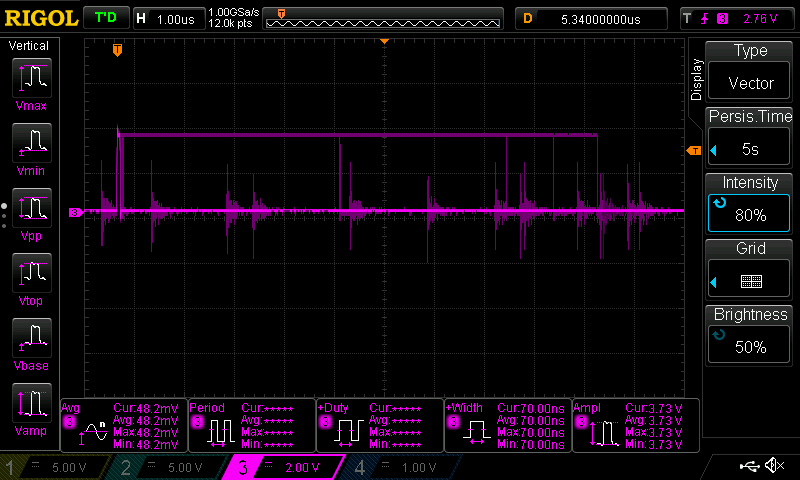Select active channel 3 tab 2.00 V
The height and width of the screenshot is (480, 800).
pos(282,467)
